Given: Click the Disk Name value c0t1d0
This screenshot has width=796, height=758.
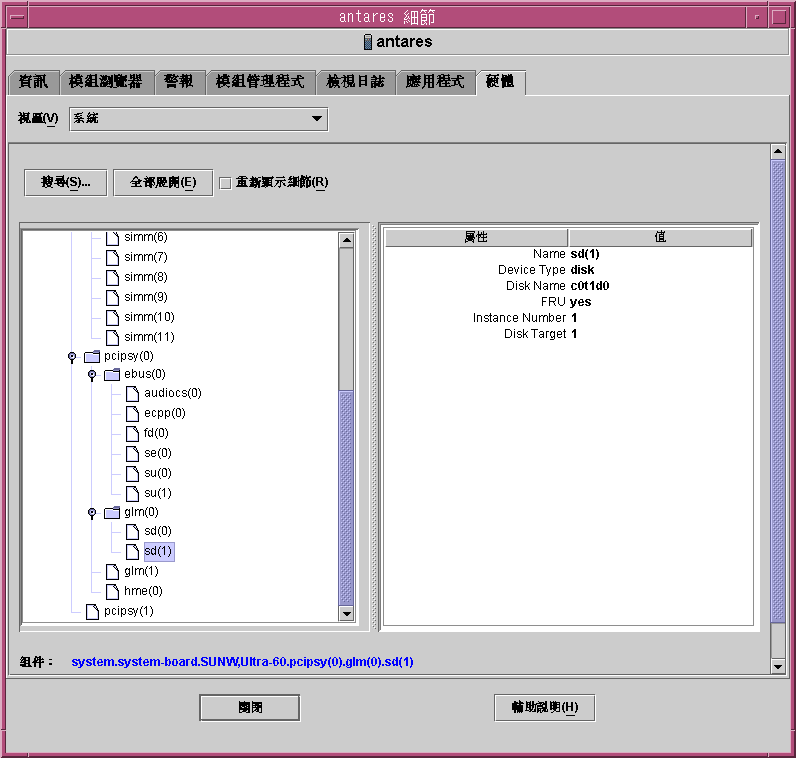Looking at the screenshot, I should 590,286.
